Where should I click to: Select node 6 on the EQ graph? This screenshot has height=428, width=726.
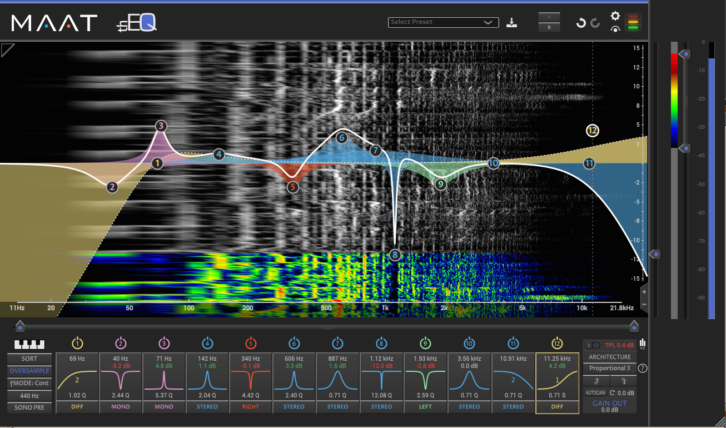pos(341,138)
